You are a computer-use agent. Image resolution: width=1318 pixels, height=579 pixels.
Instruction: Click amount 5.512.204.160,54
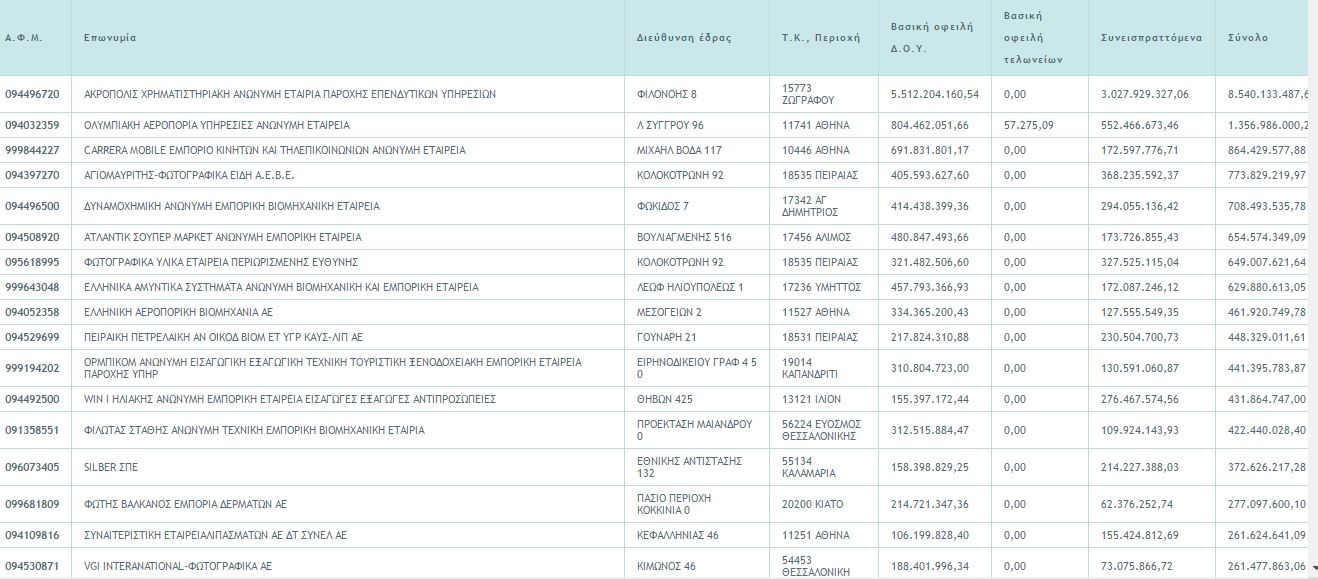click(935, 94)
